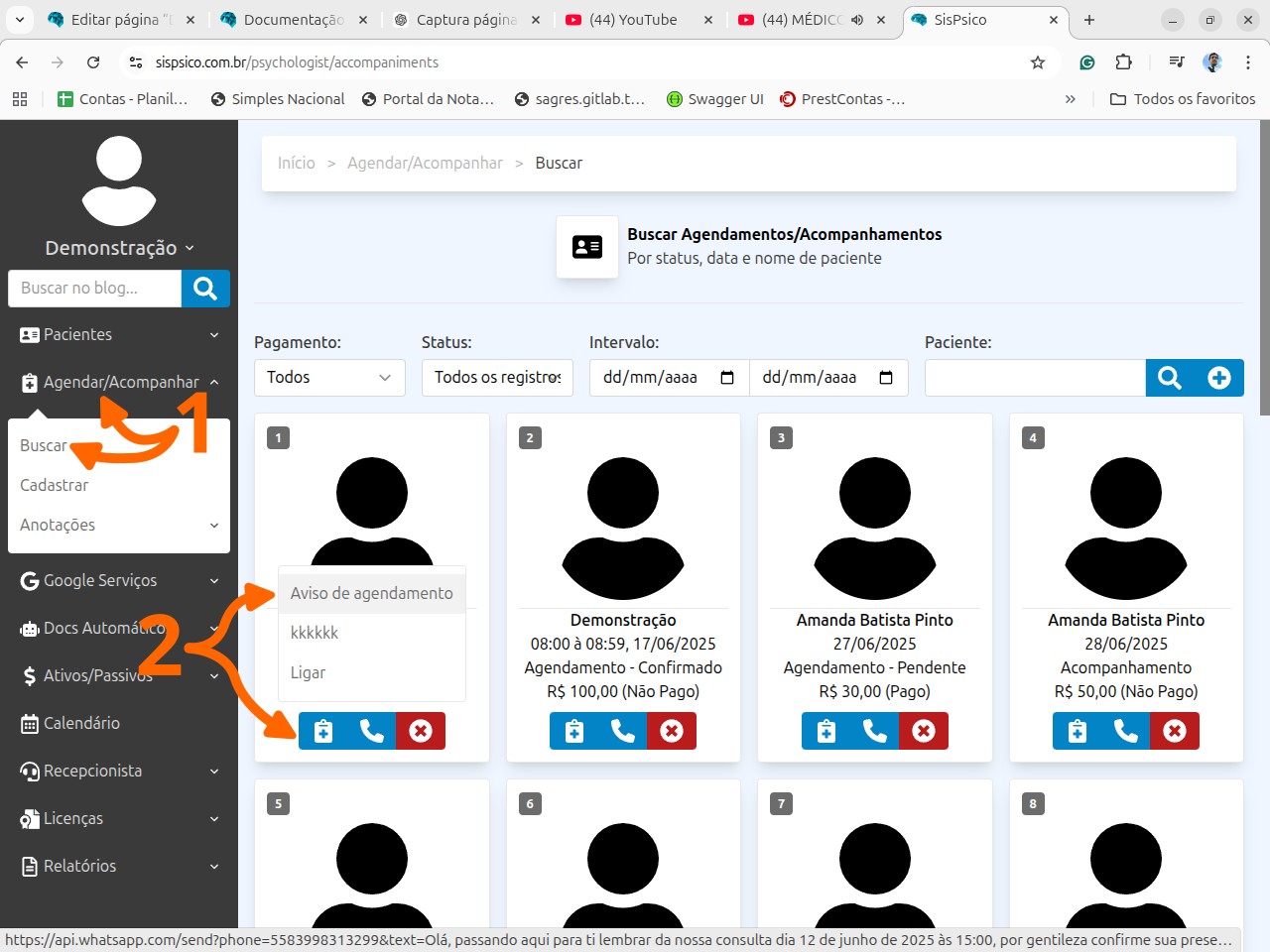Bookmark page with the star icon
The height and width of the screenshot is (952, 1270).
pyautogui.click(x=1038, y=62)
